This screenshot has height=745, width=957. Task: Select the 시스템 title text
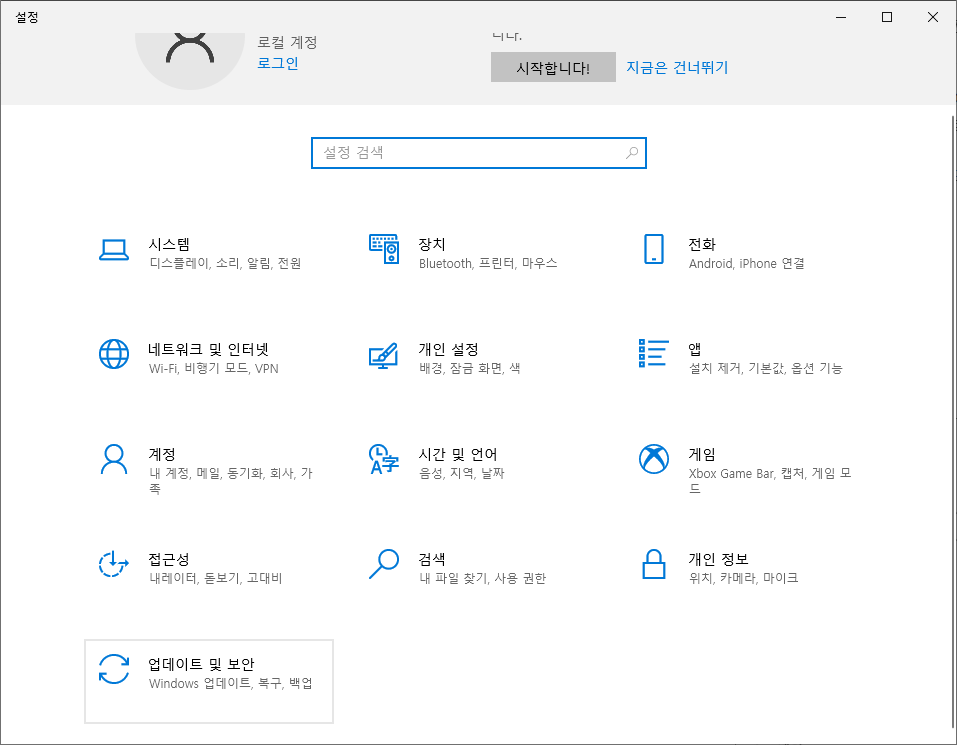click(169, 244)
